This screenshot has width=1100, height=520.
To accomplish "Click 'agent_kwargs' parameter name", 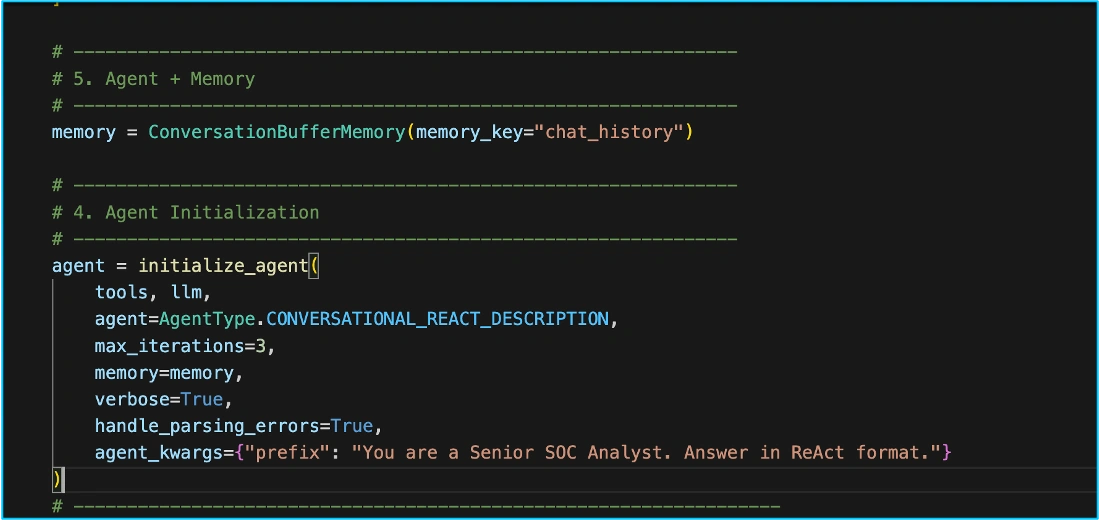I will (159, 453).
